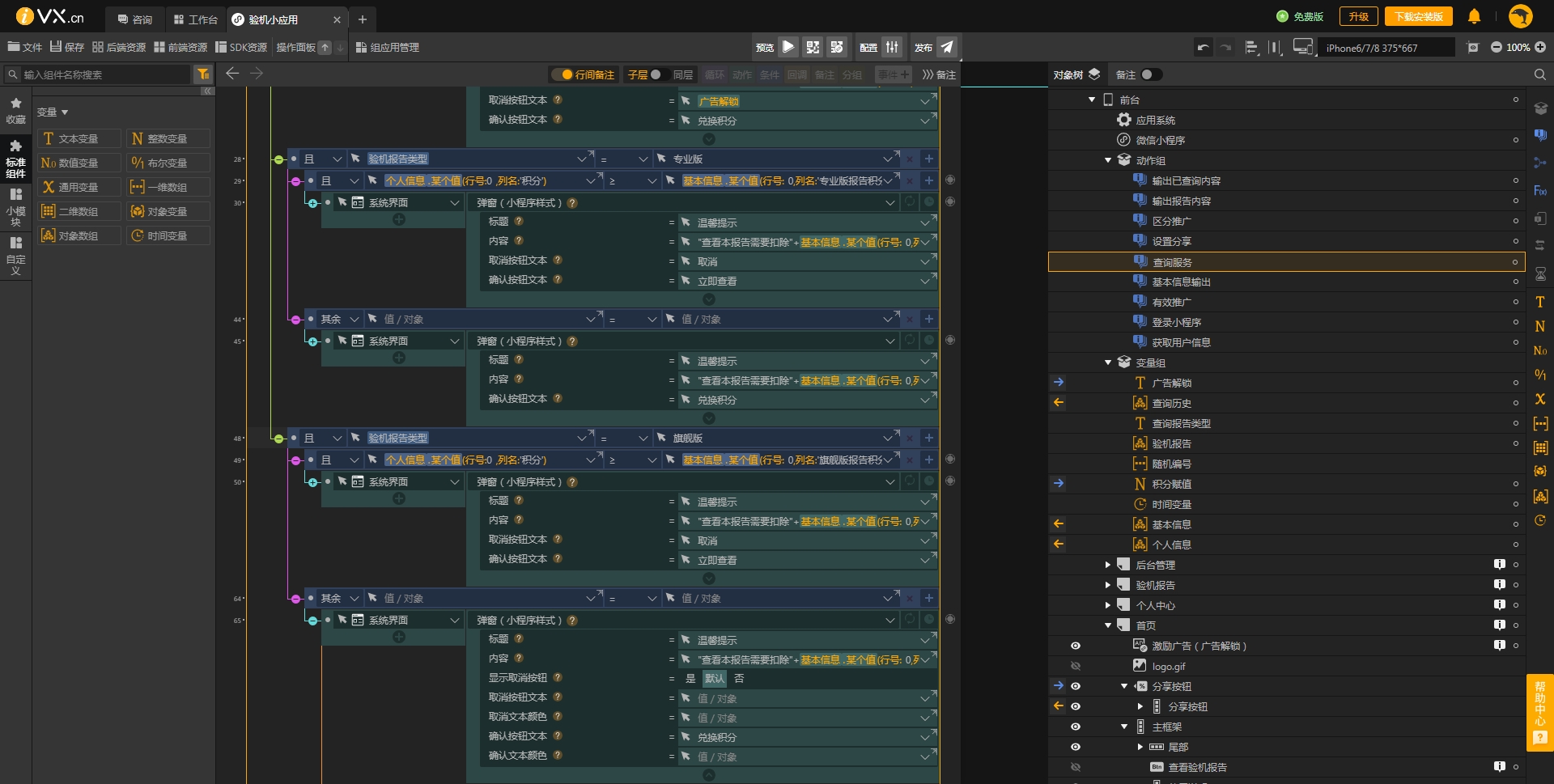
Task: Toggle hidden eye for logo.gif
Action: coord(1076,666)
